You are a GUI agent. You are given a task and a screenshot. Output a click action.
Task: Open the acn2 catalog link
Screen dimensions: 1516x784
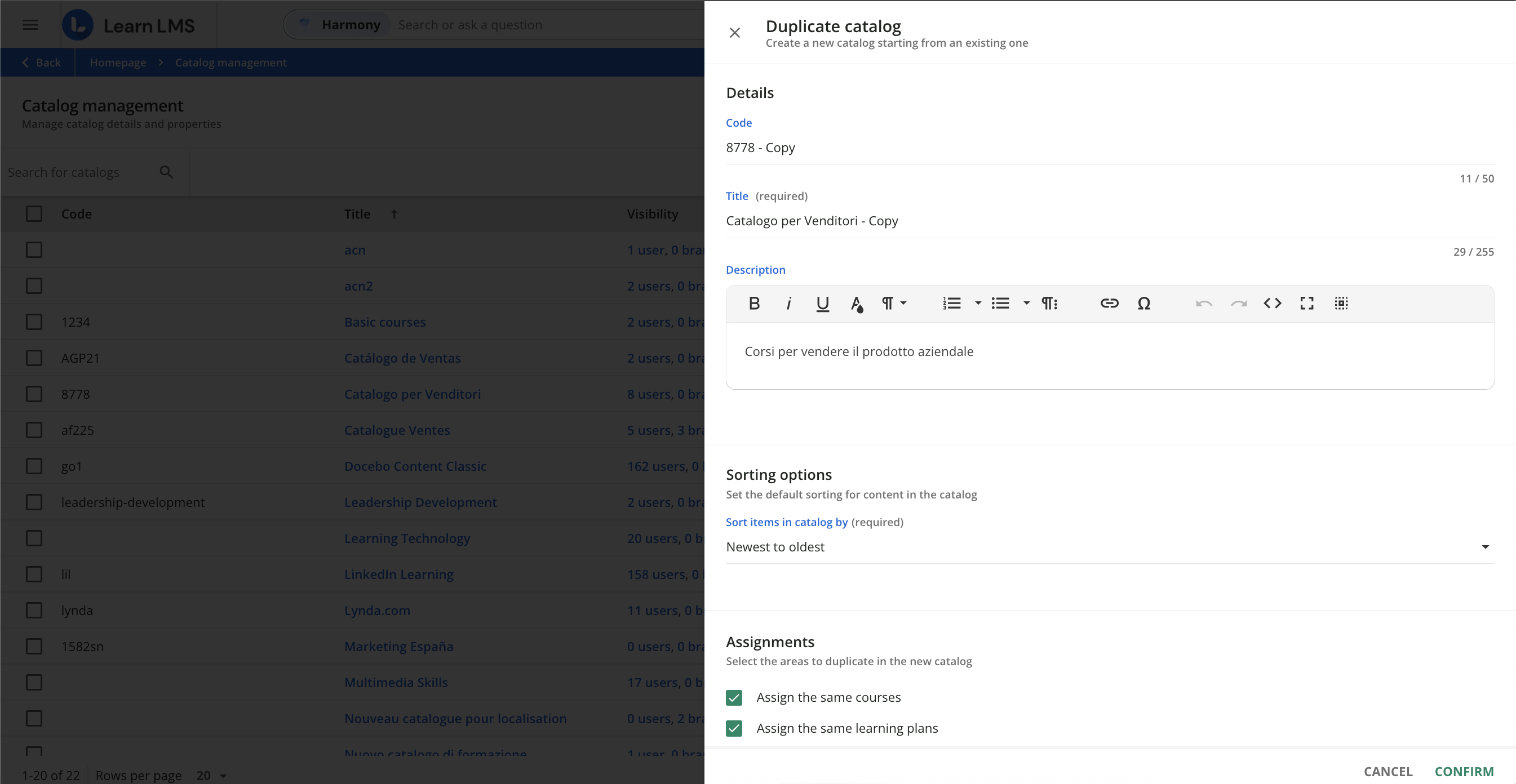(358, 287)
